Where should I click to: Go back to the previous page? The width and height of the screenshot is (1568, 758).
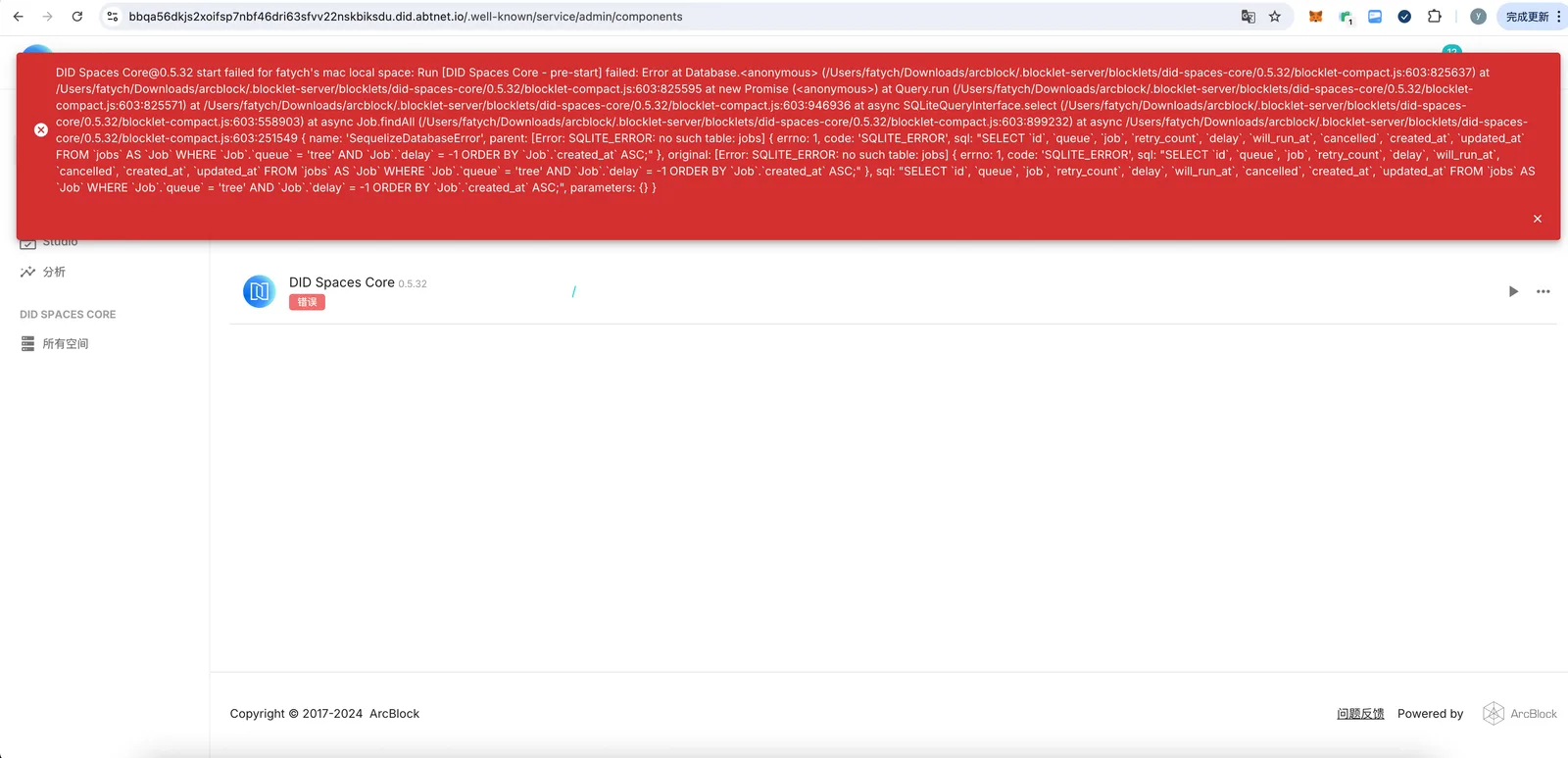coord(18,17)
